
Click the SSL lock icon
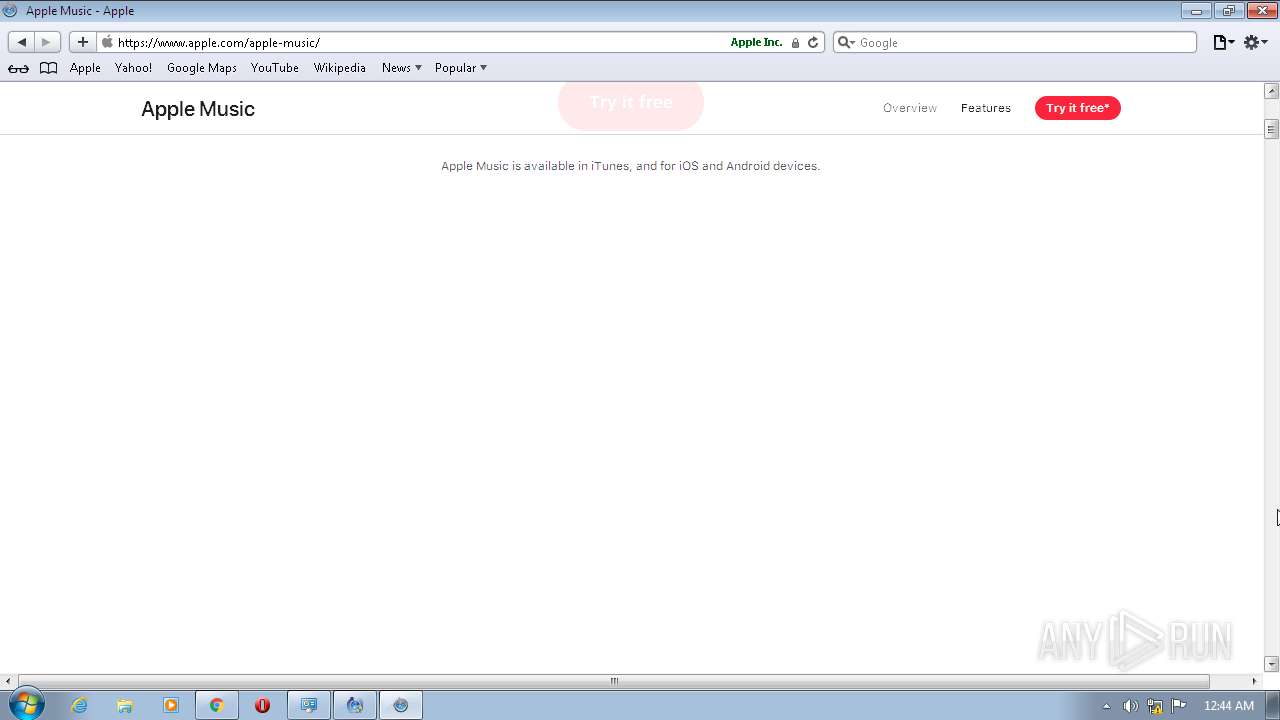pyautogui.click(x=796, y=42)
